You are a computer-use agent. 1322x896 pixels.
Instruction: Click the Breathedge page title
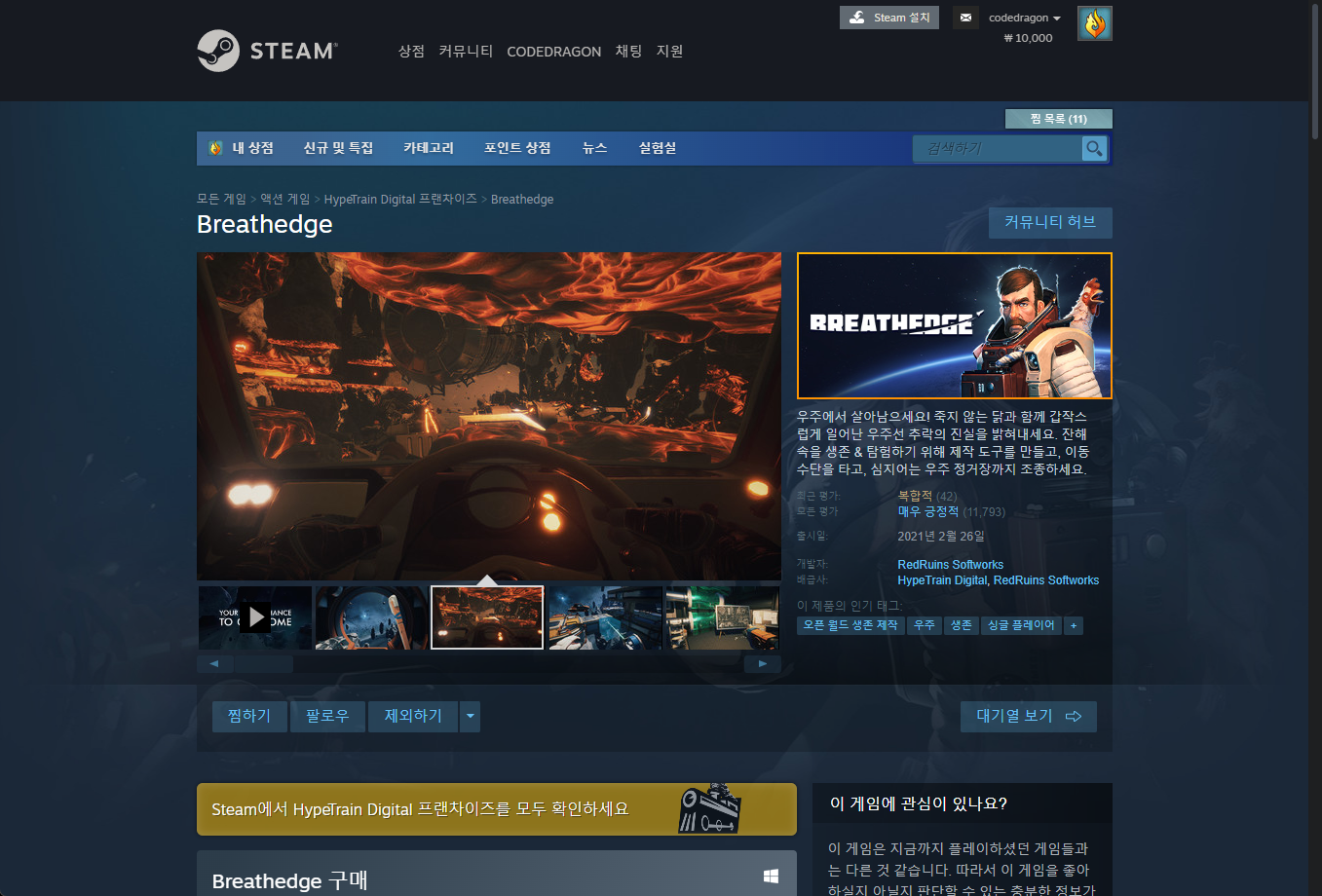click(265, 224)
